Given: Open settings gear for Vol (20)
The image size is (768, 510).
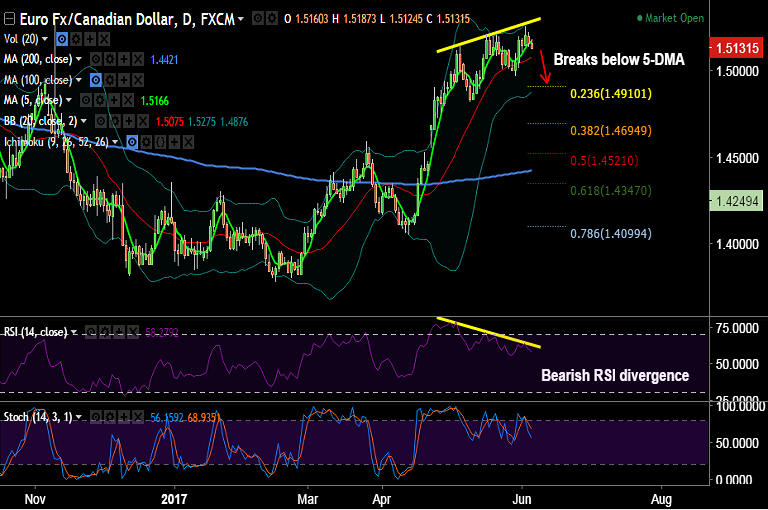Looking at the screenshot, I should [76, 39].
